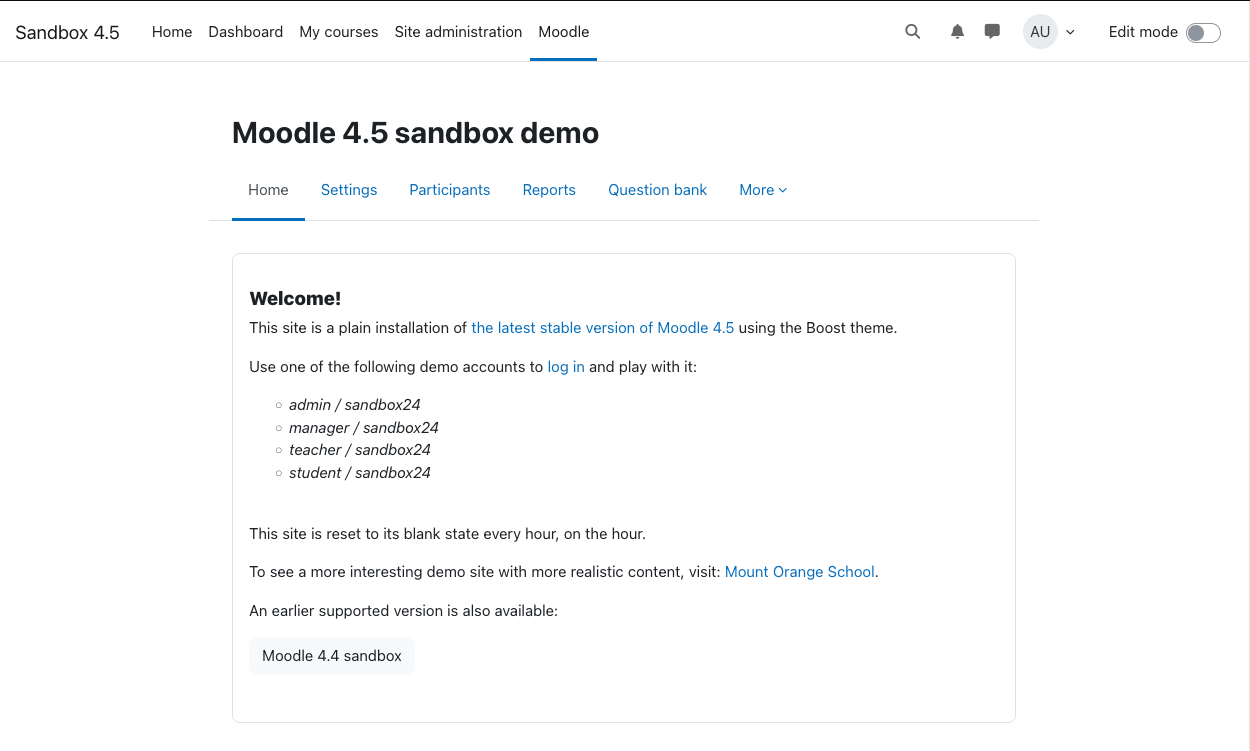Open the search magnifier icon
This screenshot has width=1250, height=751.
pyautogui.click(x=912, y=32)
